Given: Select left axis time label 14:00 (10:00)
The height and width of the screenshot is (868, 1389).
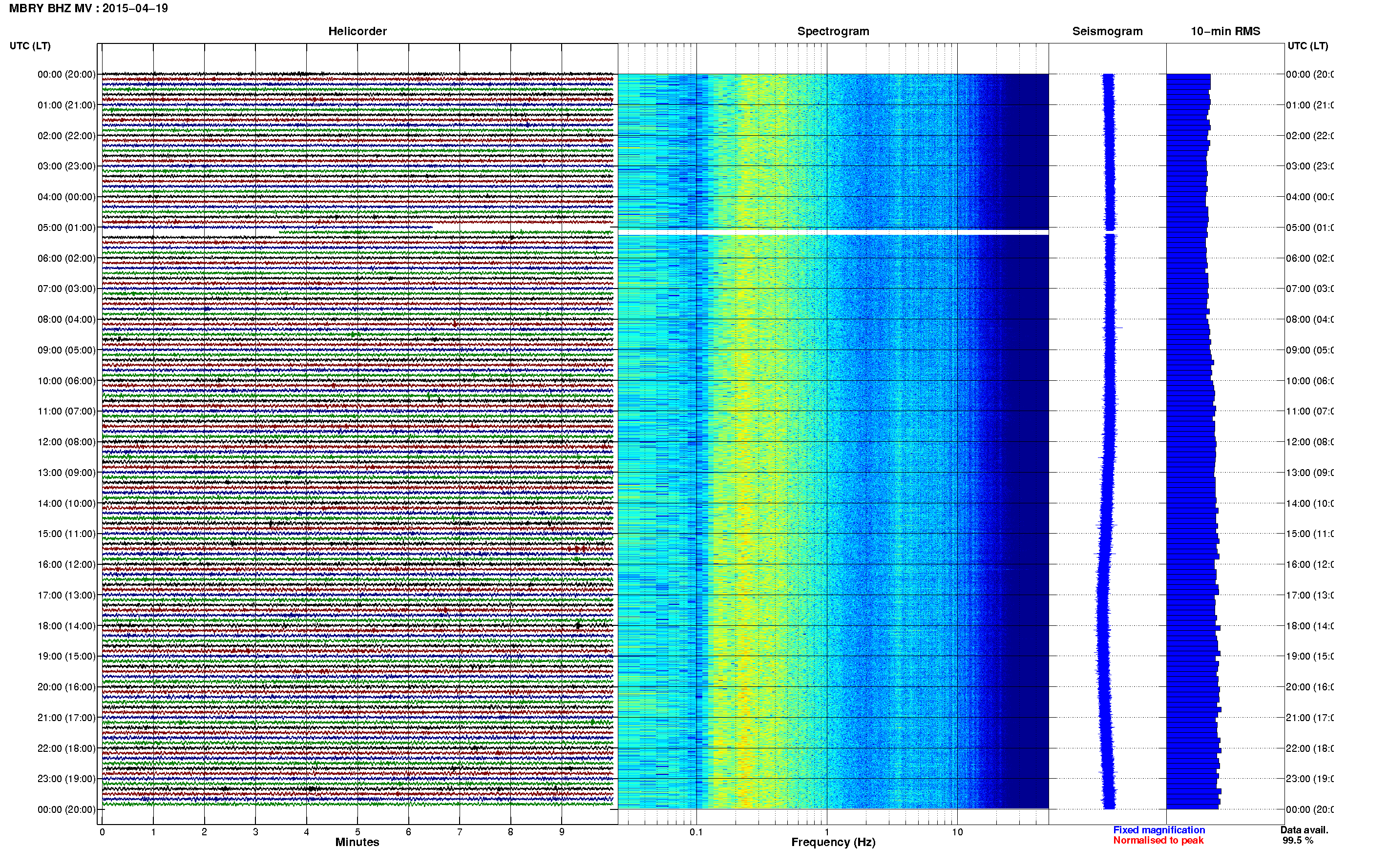Looking at the screenshot, I should click(66, 503).
